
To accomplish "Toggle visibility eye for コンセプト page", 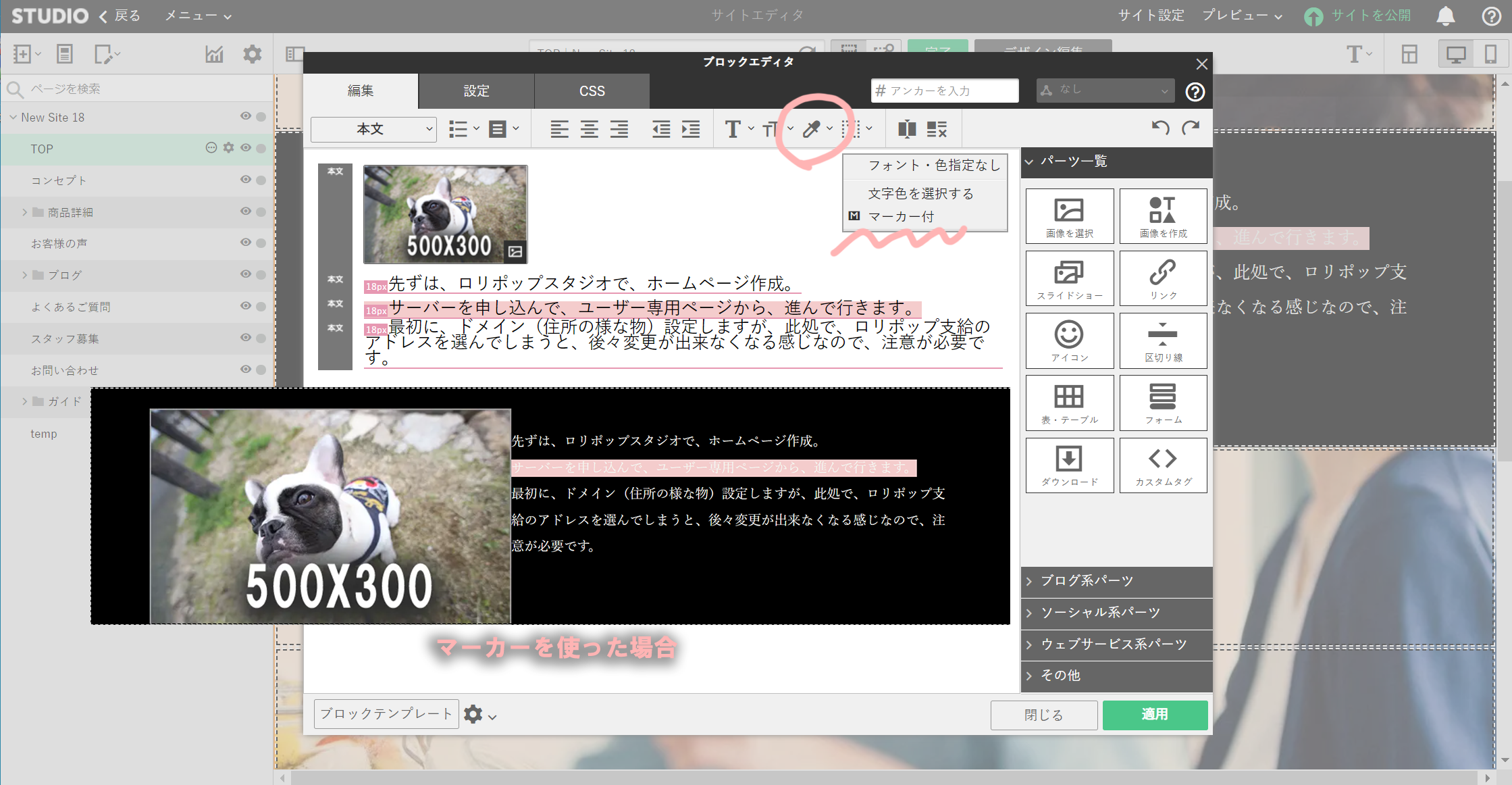I will [x=246, y=180].
